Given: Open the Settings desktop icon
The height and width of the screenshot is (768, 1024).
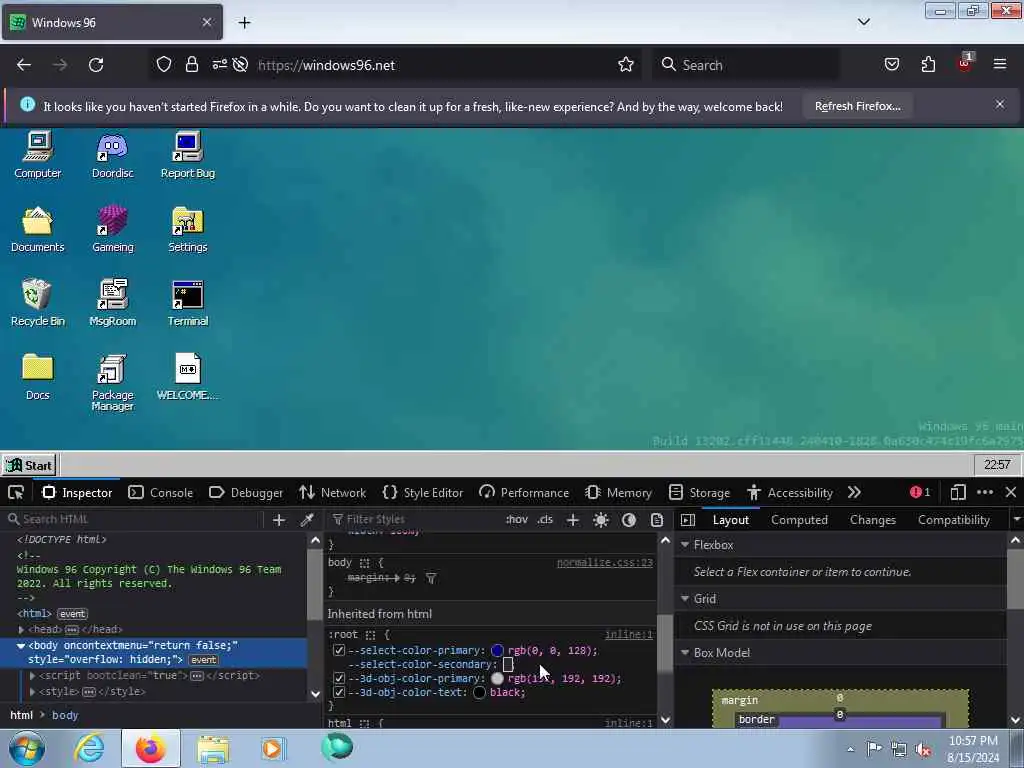Looking at the screenshot, I should point(187,229).
